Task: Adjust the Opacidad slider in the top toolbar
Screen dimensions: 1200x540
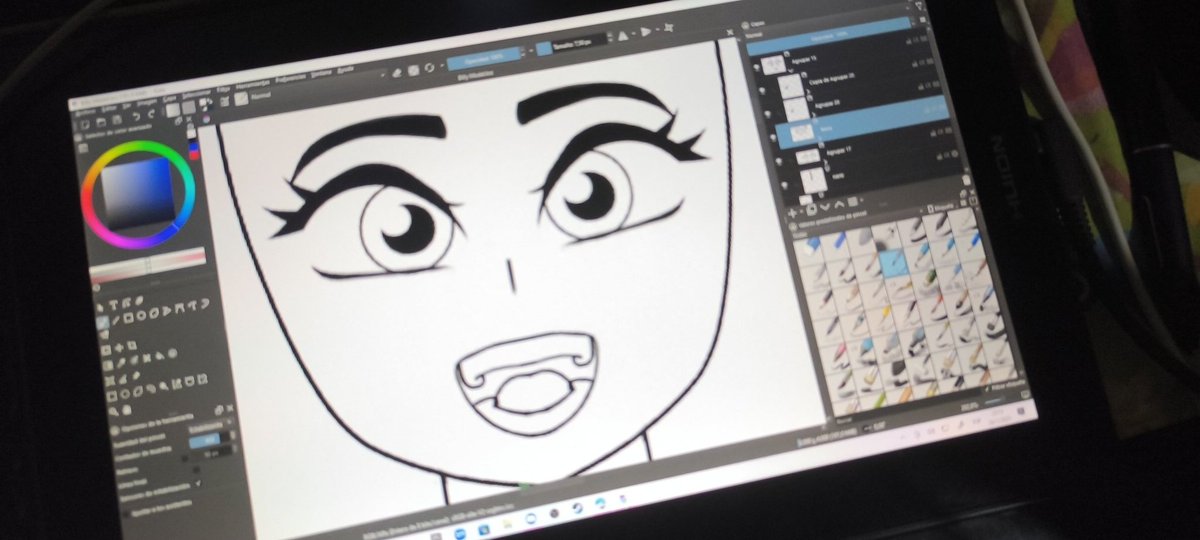Action: point(484,58)
